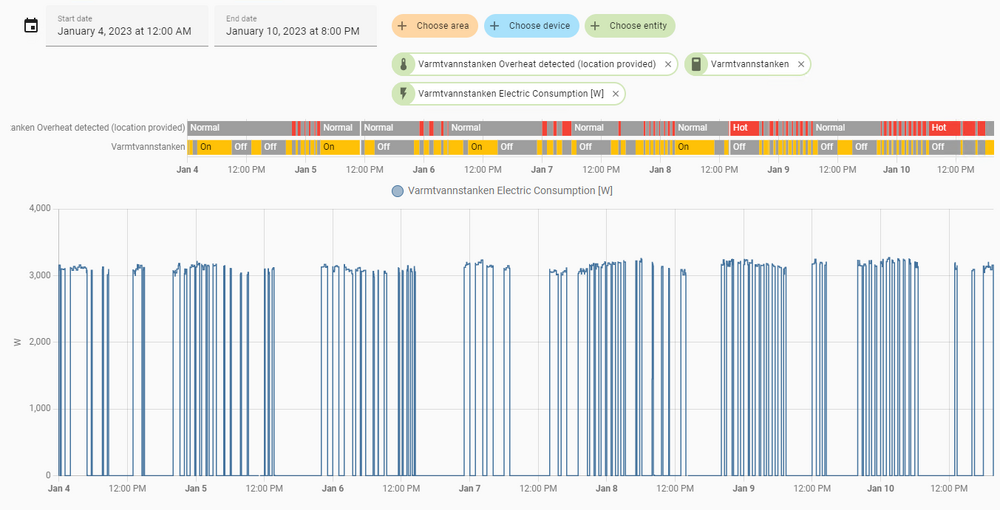Remove the Electric Consumption [W] chip
This screenshot has height=510, width=1000.
pyautogui.click(x=616, y=94)
